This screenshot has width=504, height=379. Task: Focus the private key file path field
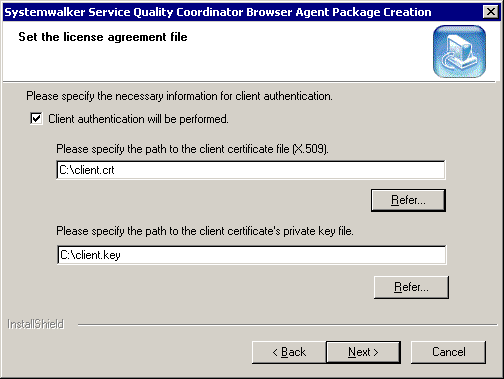click(x=251, y=255)
